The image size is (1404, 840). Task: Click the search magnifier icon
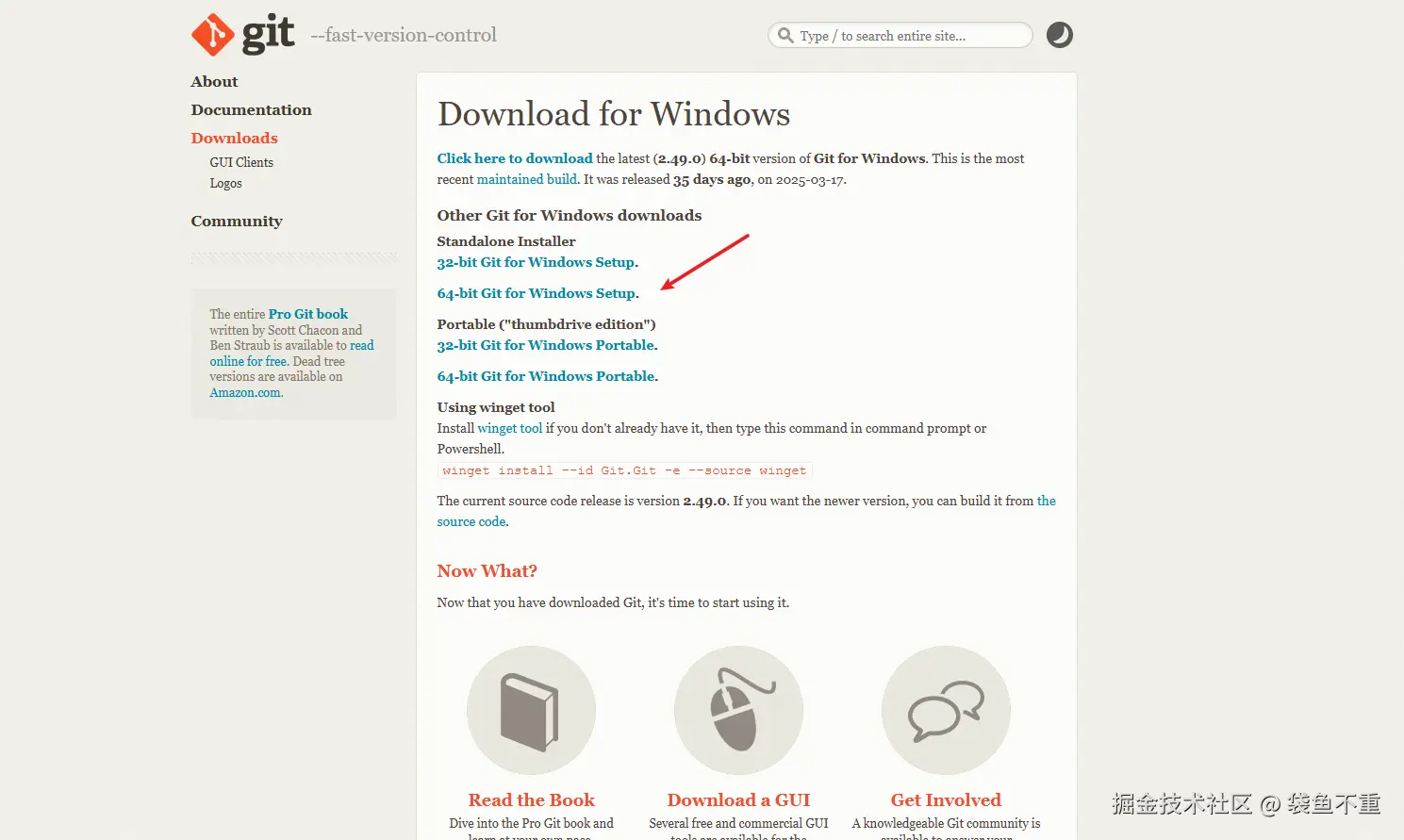(785, 36)
